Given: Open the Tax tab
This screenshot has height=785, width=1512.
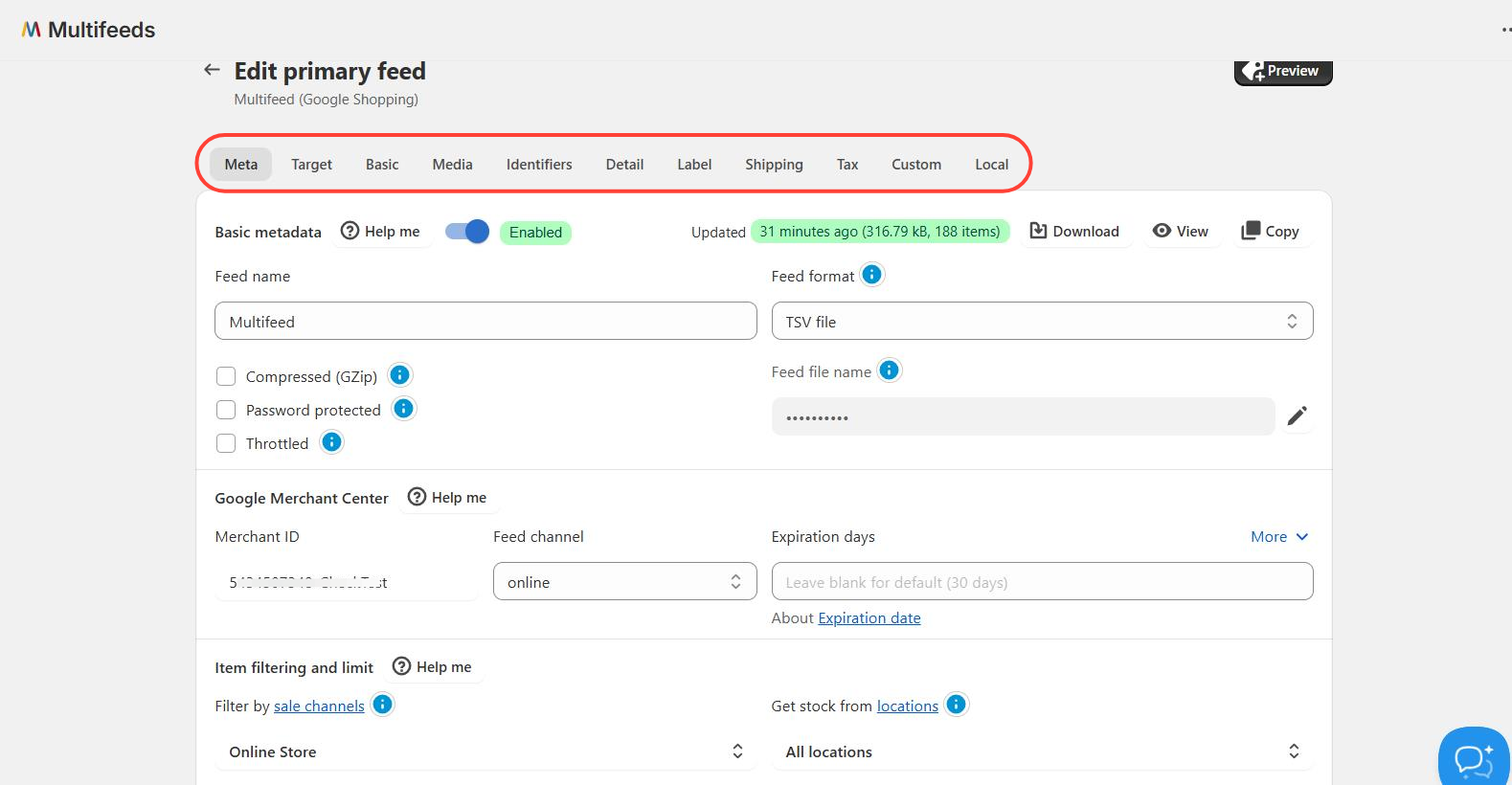Looking at the screenshot, I should pos(847,165).
